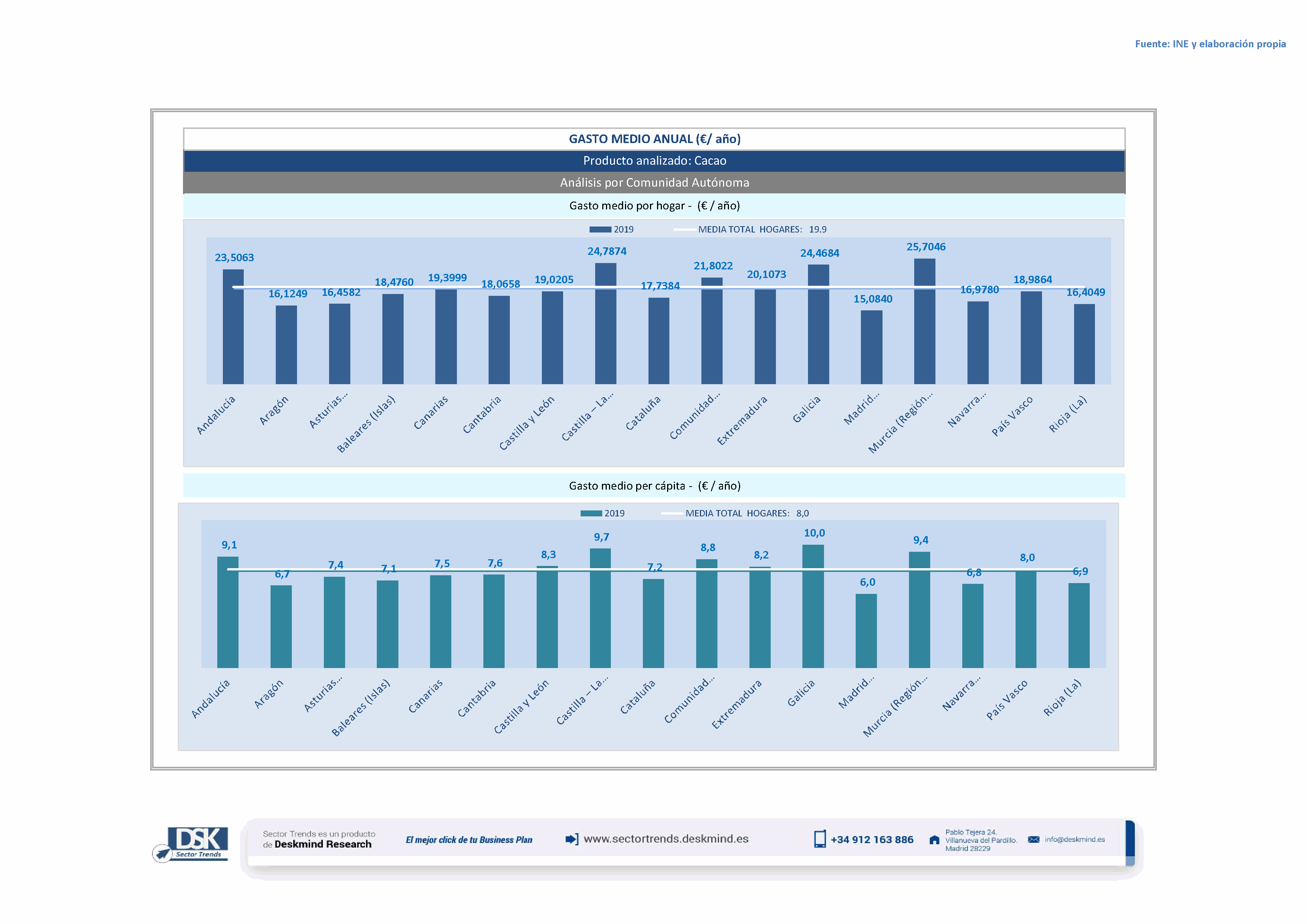
Task: Click the house address icon in footer
Action: click(x=934, y=840)
